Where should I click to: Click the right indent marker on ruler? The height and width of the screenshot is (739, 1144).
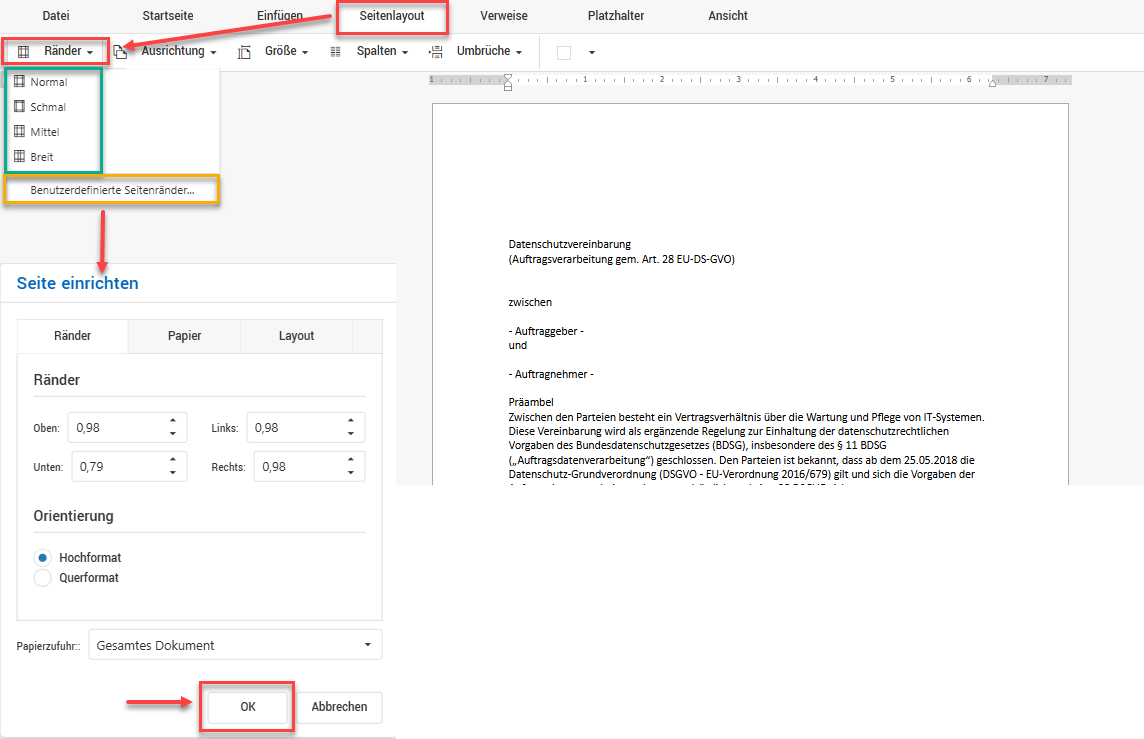click(992, 83)
